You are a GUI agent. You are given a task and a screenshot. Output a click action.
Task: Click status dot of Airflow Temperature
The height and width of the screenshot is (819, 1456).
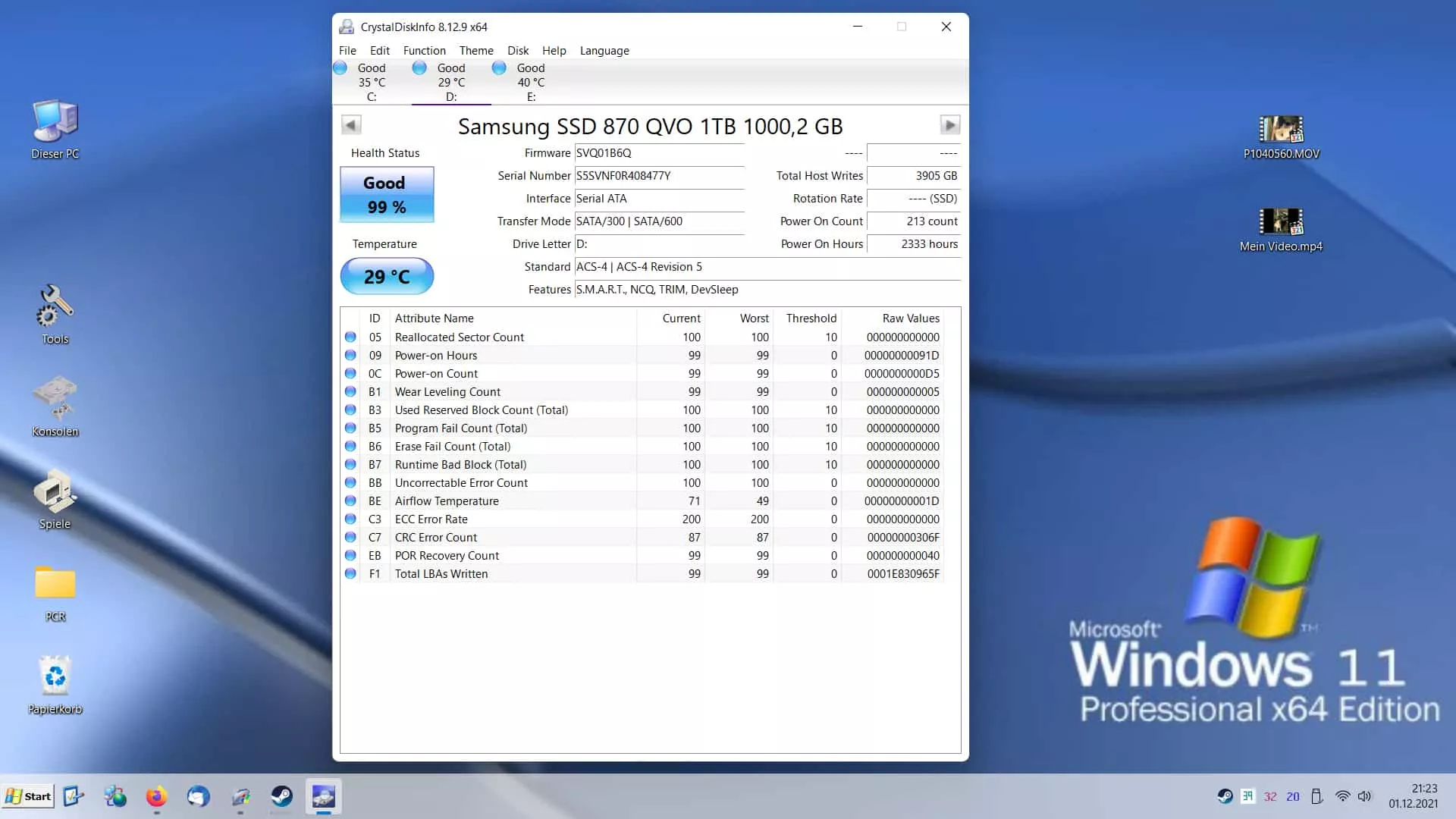350,500
